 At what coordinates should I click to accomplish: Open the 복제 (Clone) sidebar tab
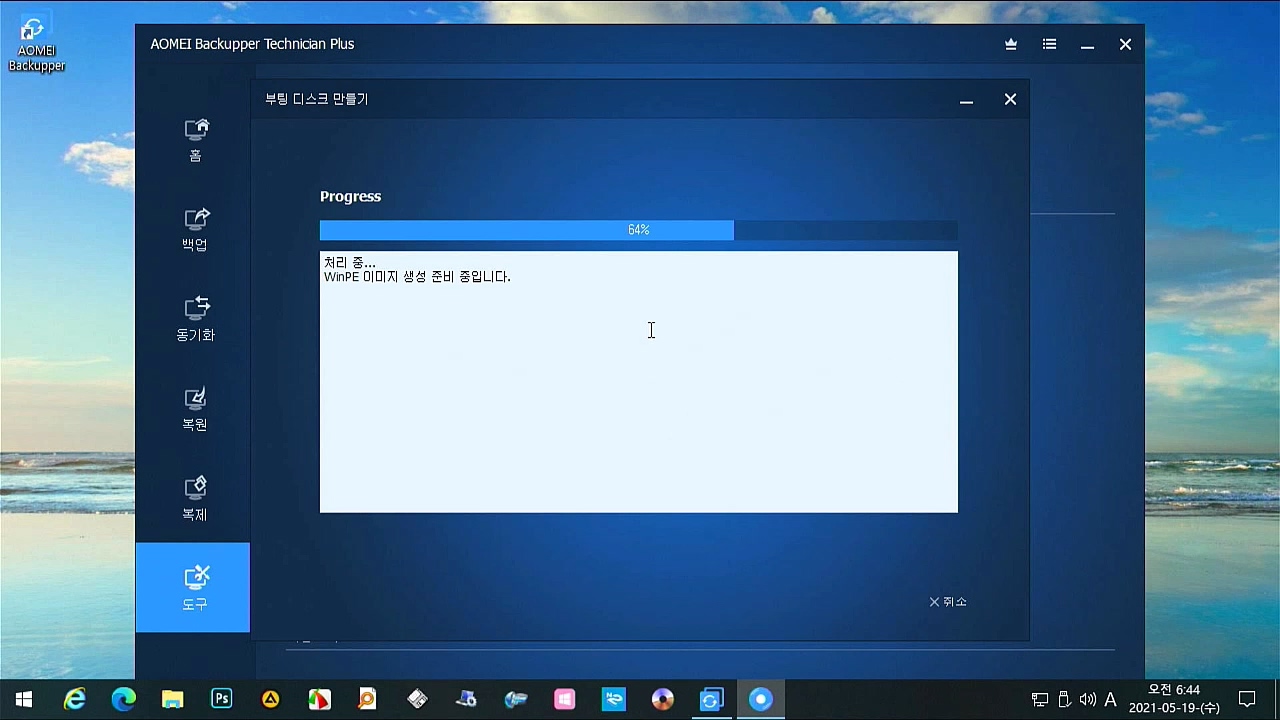(x=195, y=499)
